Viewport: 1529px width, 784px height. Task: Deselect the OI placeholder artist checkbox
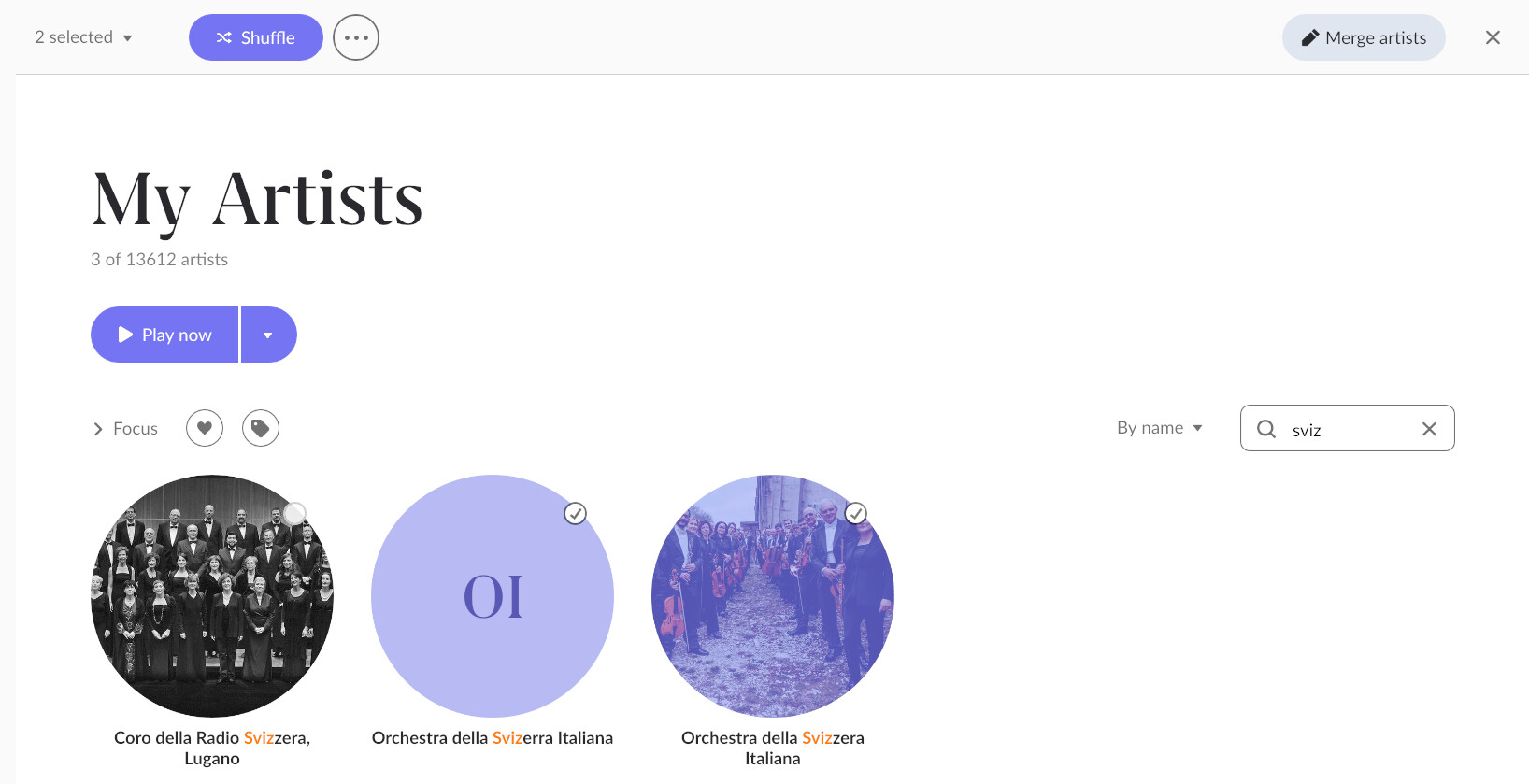[576, 513]
